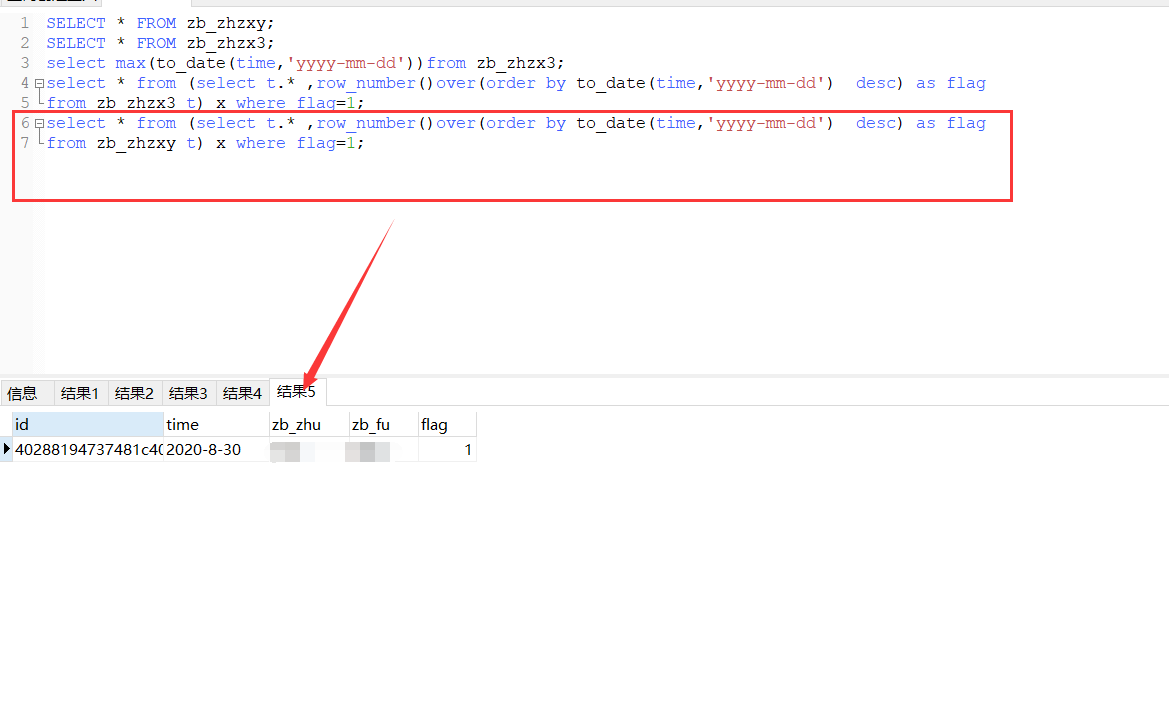Click the zb_zhu column header
The height and width of the screenshot is (724, 1169).
309,424
